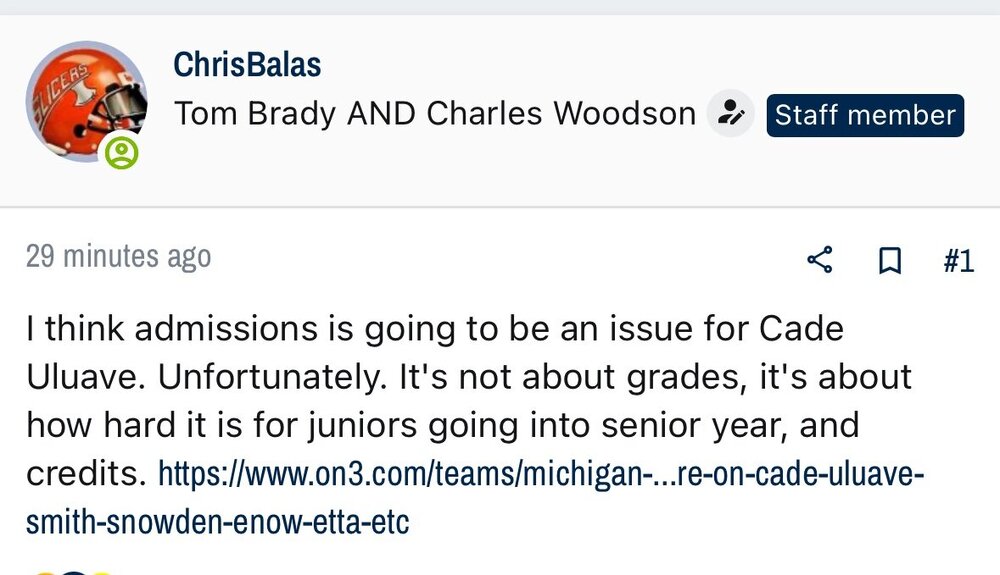This screenshot has height=575, width=1000.
Task: Open the ChrisBalas profile link
Action: pyautogui.click(x=247, y=66)
